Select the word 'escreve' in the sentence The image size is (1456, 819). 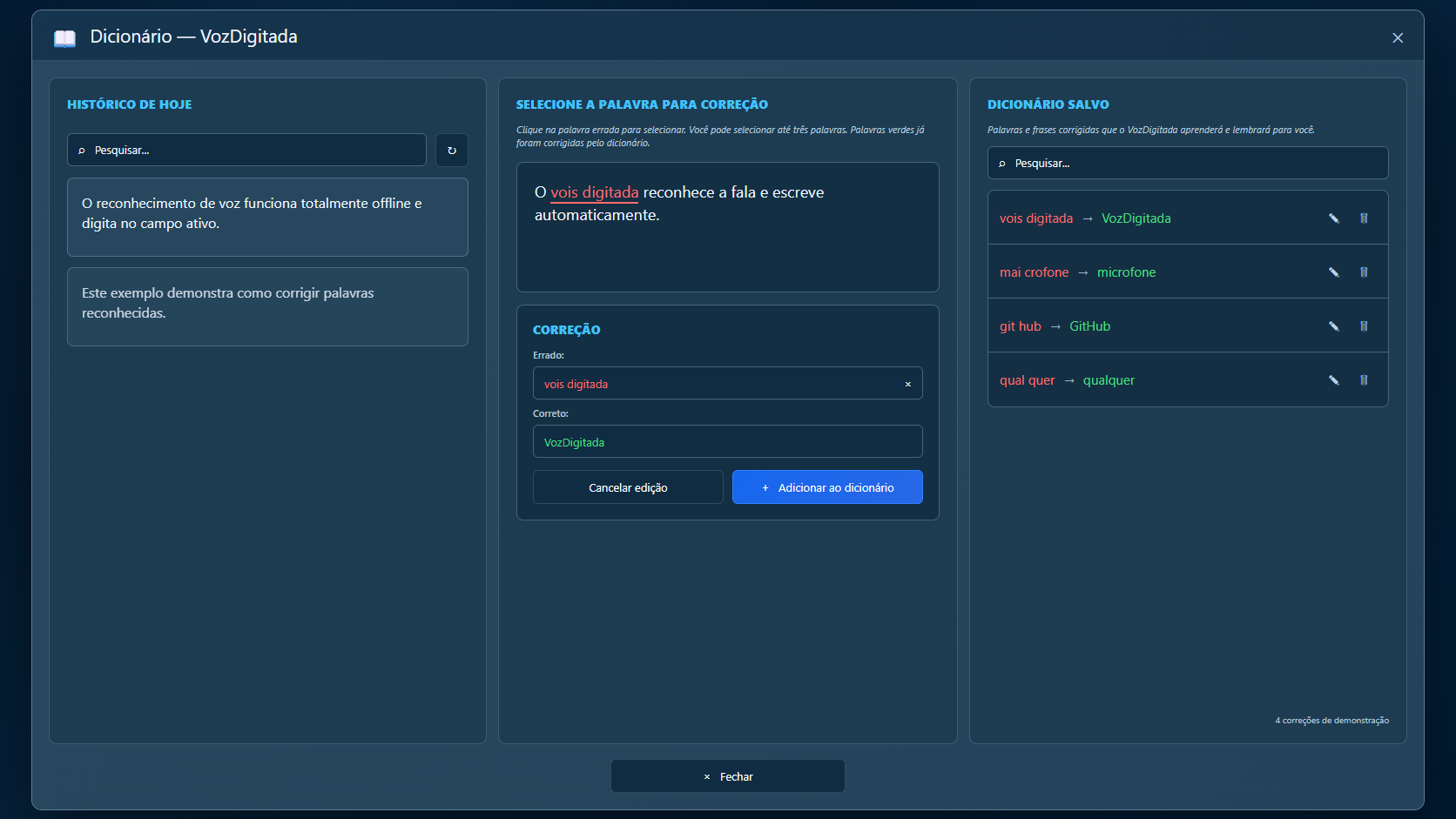click(798, 192)
